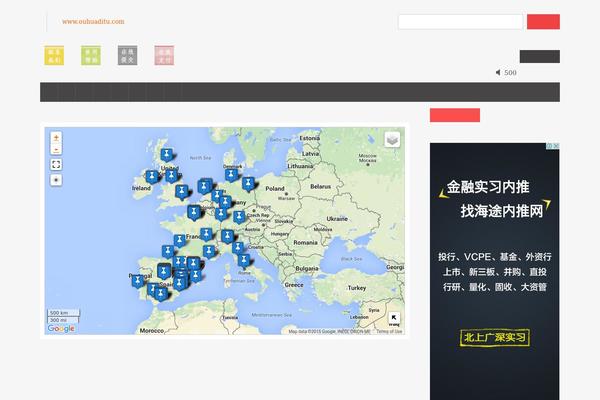The width and height of the screenshot is (600, 400).
Task: Select the map pin in Scotland
Action: [x=166, y=155]
